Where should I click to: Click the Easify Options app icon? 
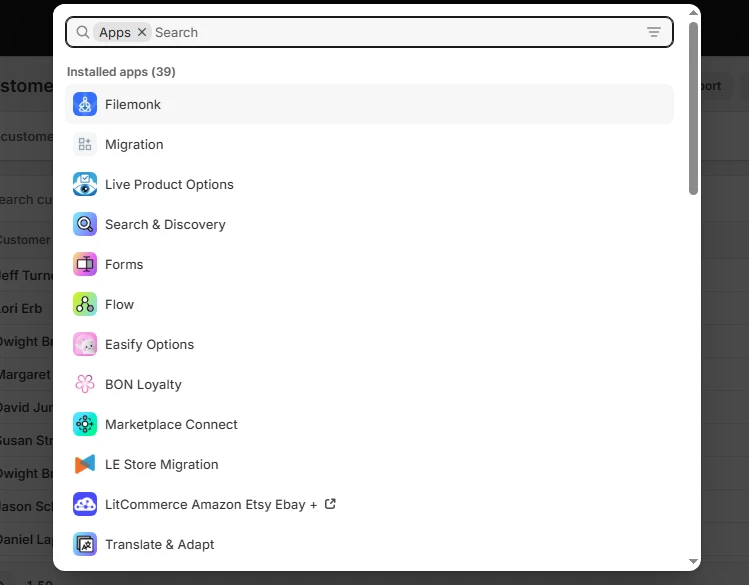pos(85,344)
